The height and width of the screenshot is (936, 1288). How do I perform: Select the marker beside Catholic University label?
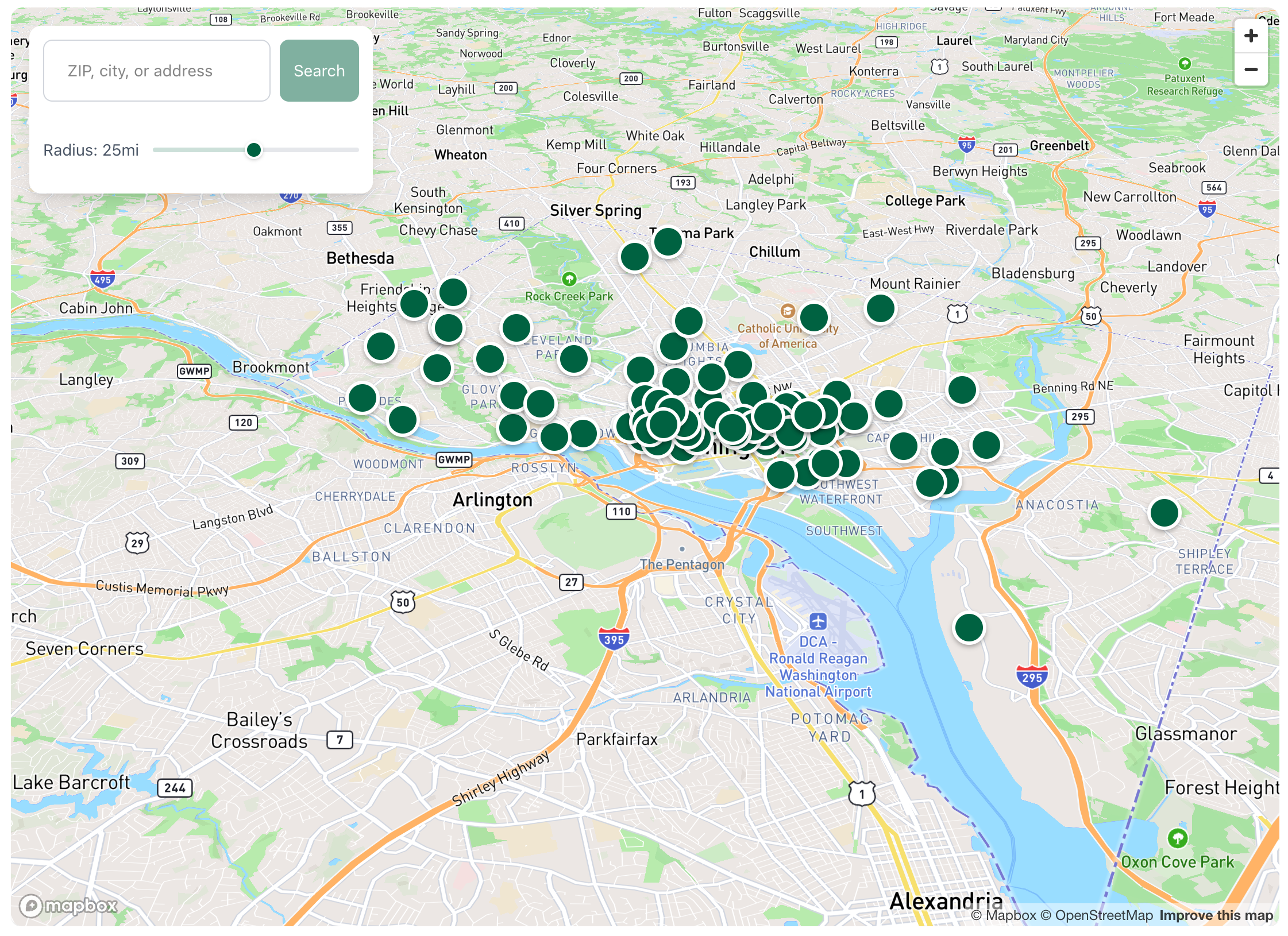click(x=813, y=317)
